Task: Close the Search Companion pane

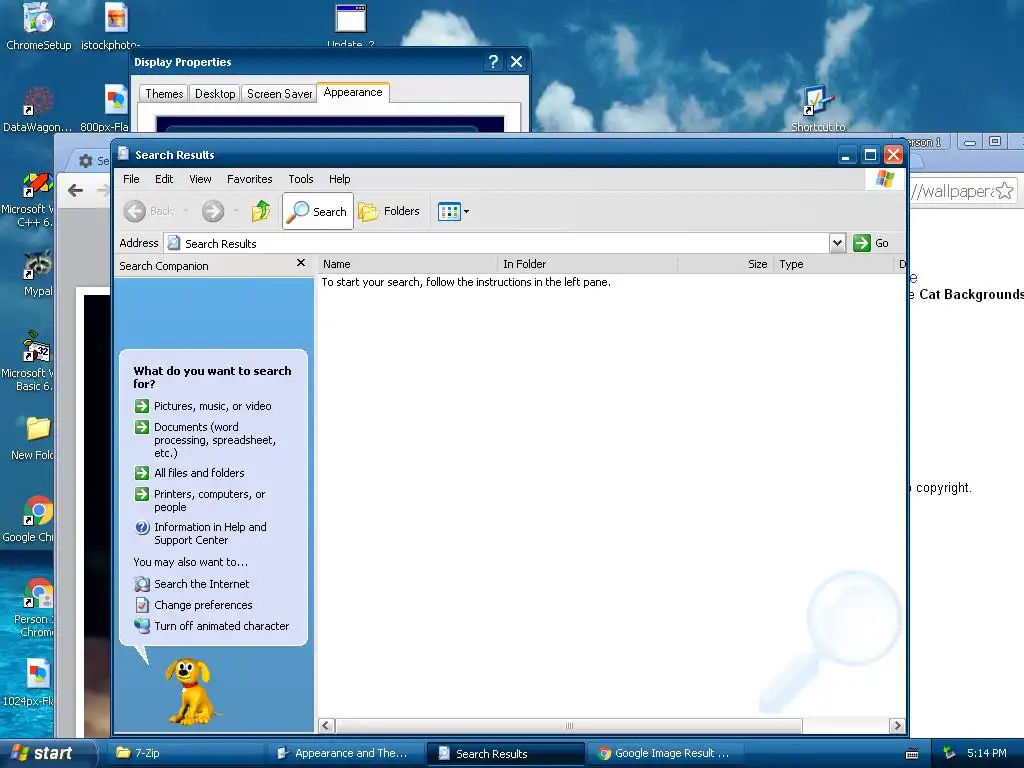Action: point(300,263)
